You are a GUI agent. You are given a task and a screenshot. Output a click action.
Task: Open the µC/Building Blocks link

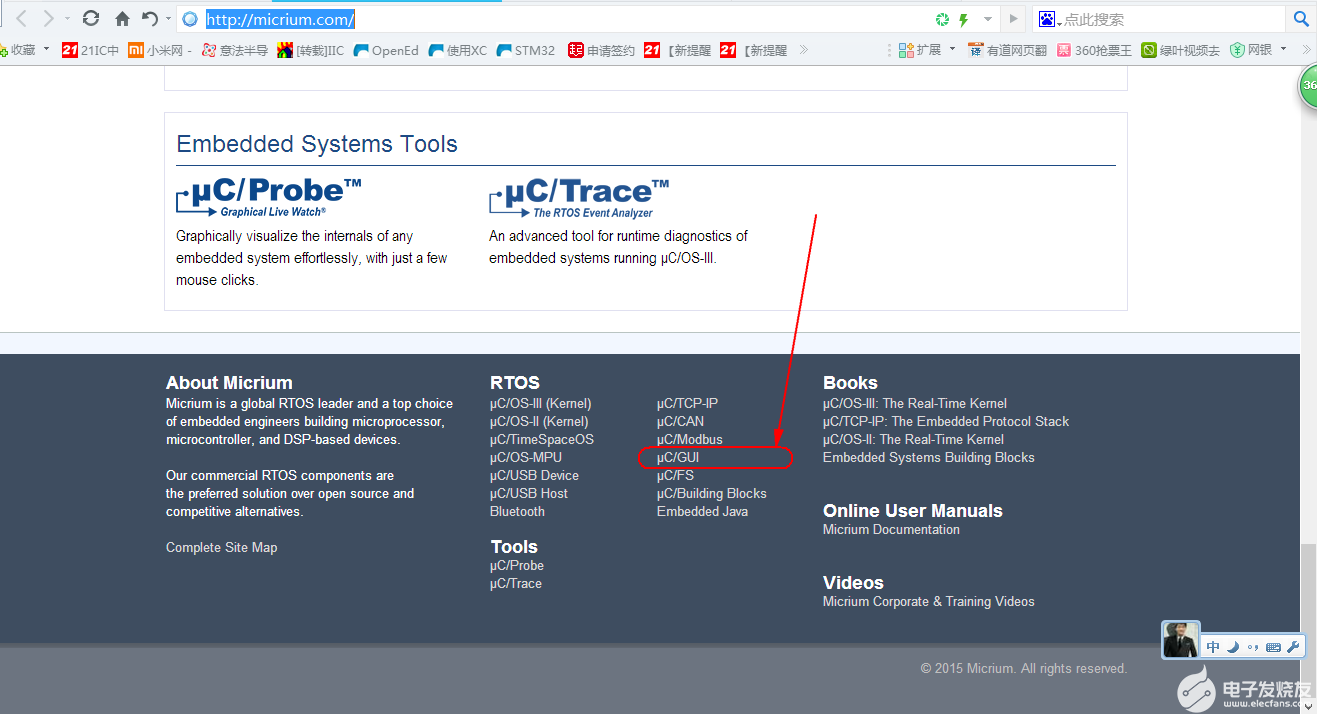[711, 494]
